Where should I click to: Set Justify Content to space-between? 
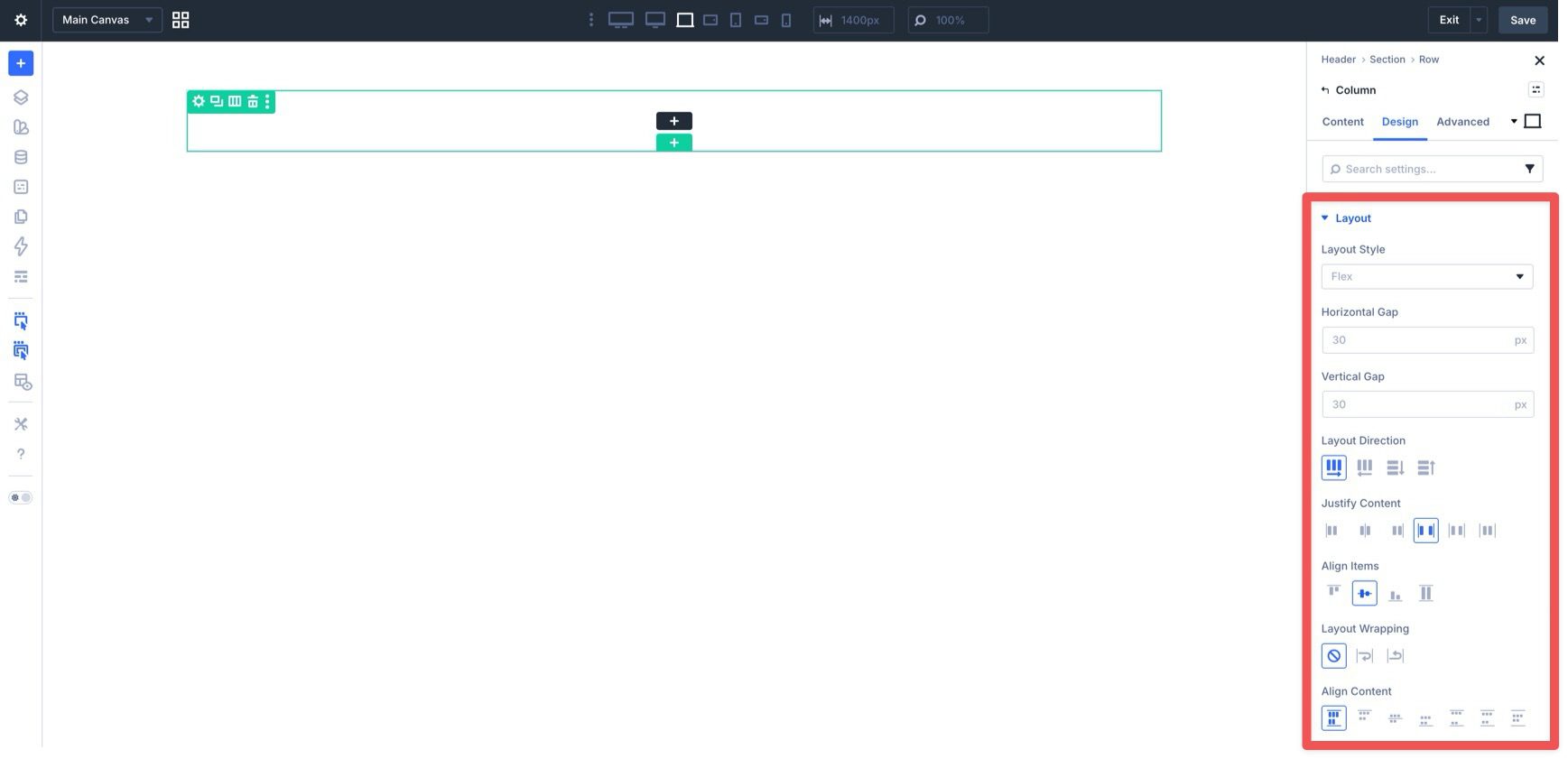[1426, 531]
